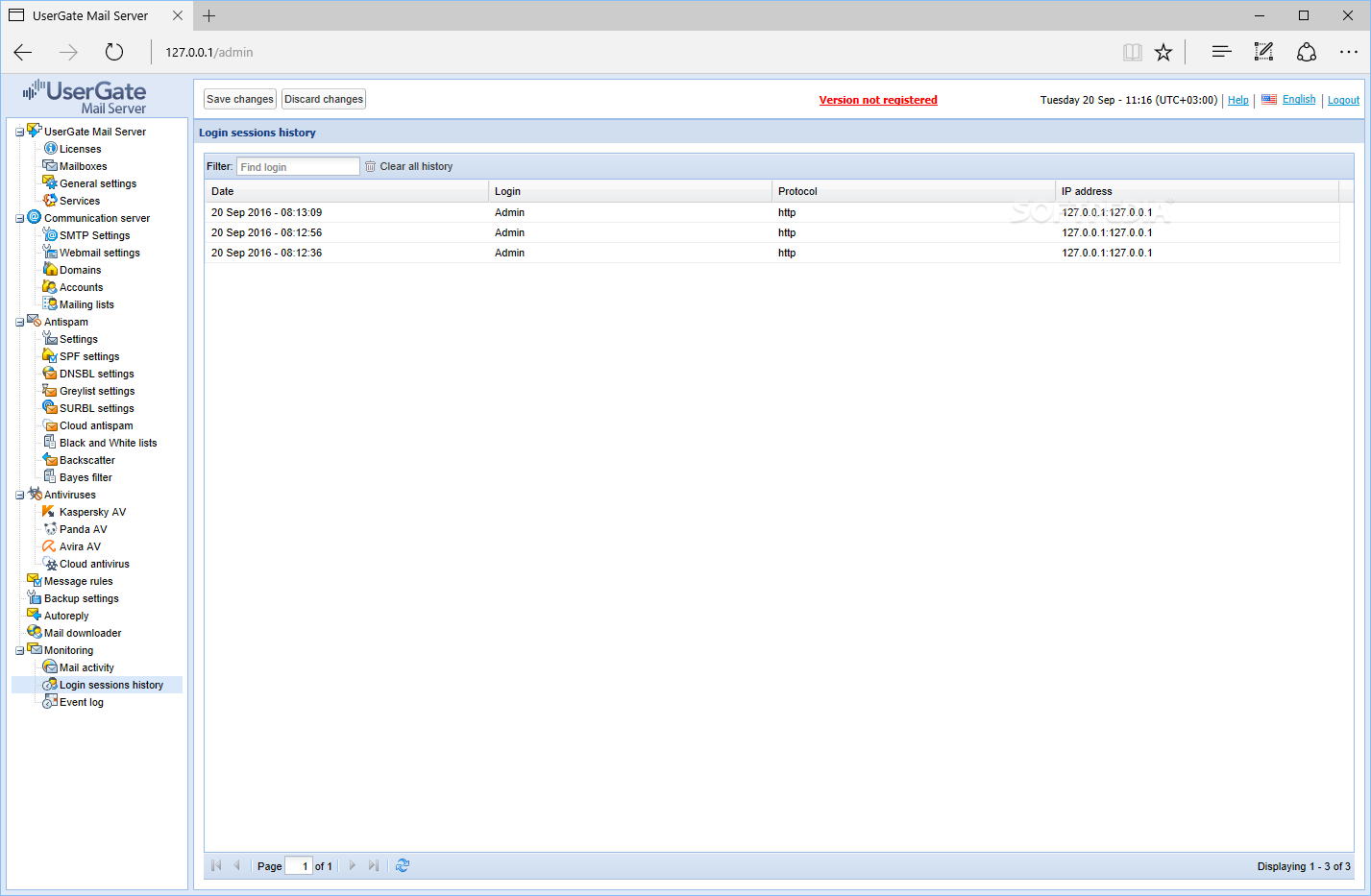Collapse the Monitoring tree node

point(19,650)
